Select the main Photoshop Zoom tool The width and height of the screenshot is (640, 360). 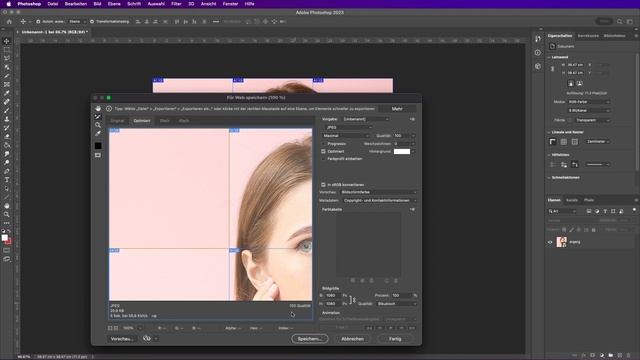pos(7,214)
